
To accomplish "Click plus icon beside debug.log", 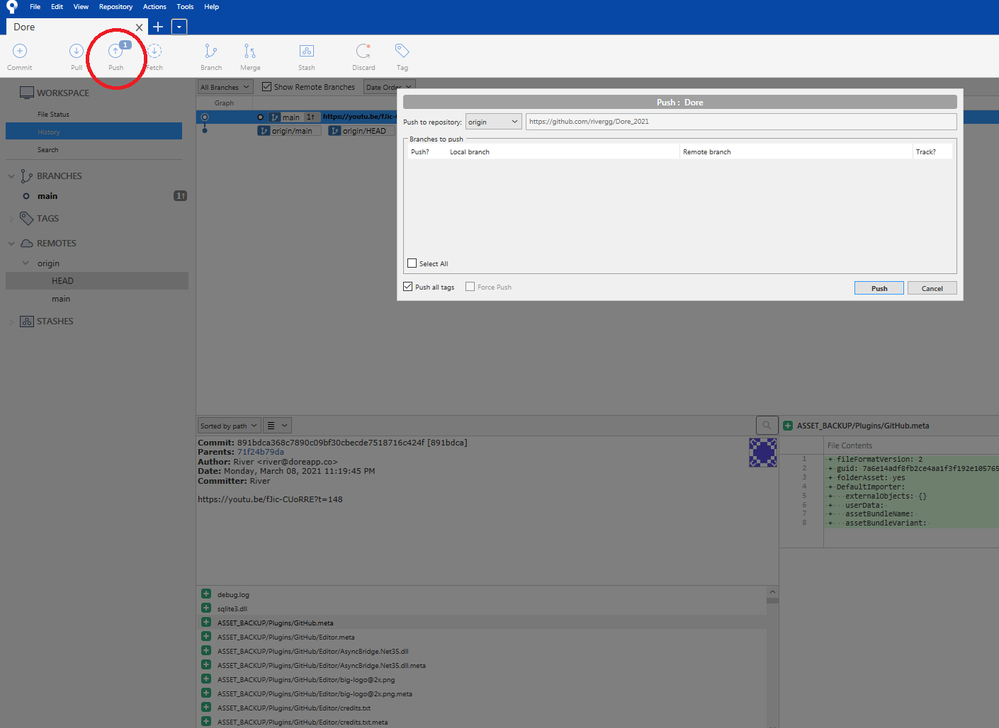I will click(206, 594).
